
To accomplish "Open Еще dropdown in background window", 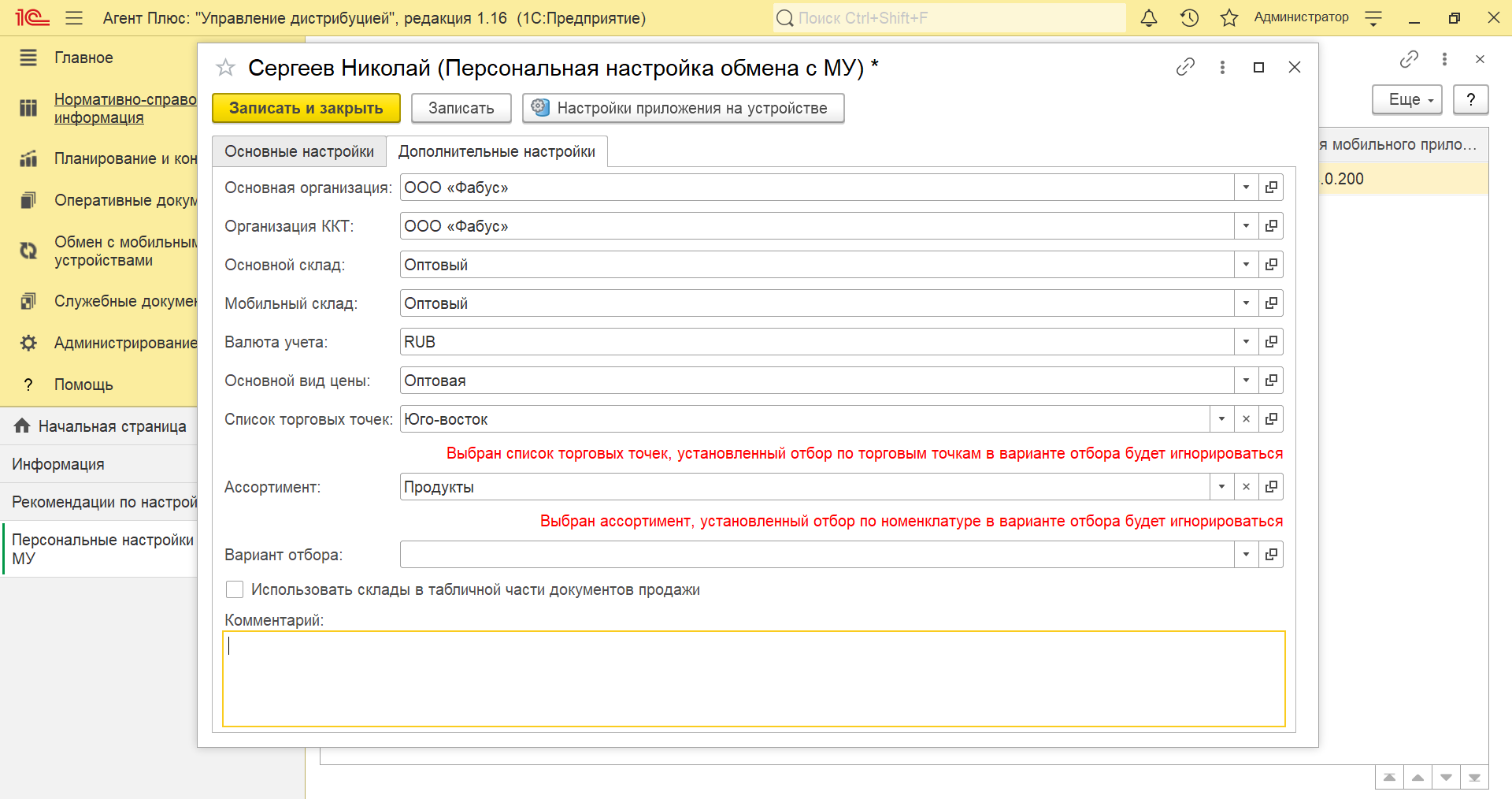I will click(x=1407, y=100).
